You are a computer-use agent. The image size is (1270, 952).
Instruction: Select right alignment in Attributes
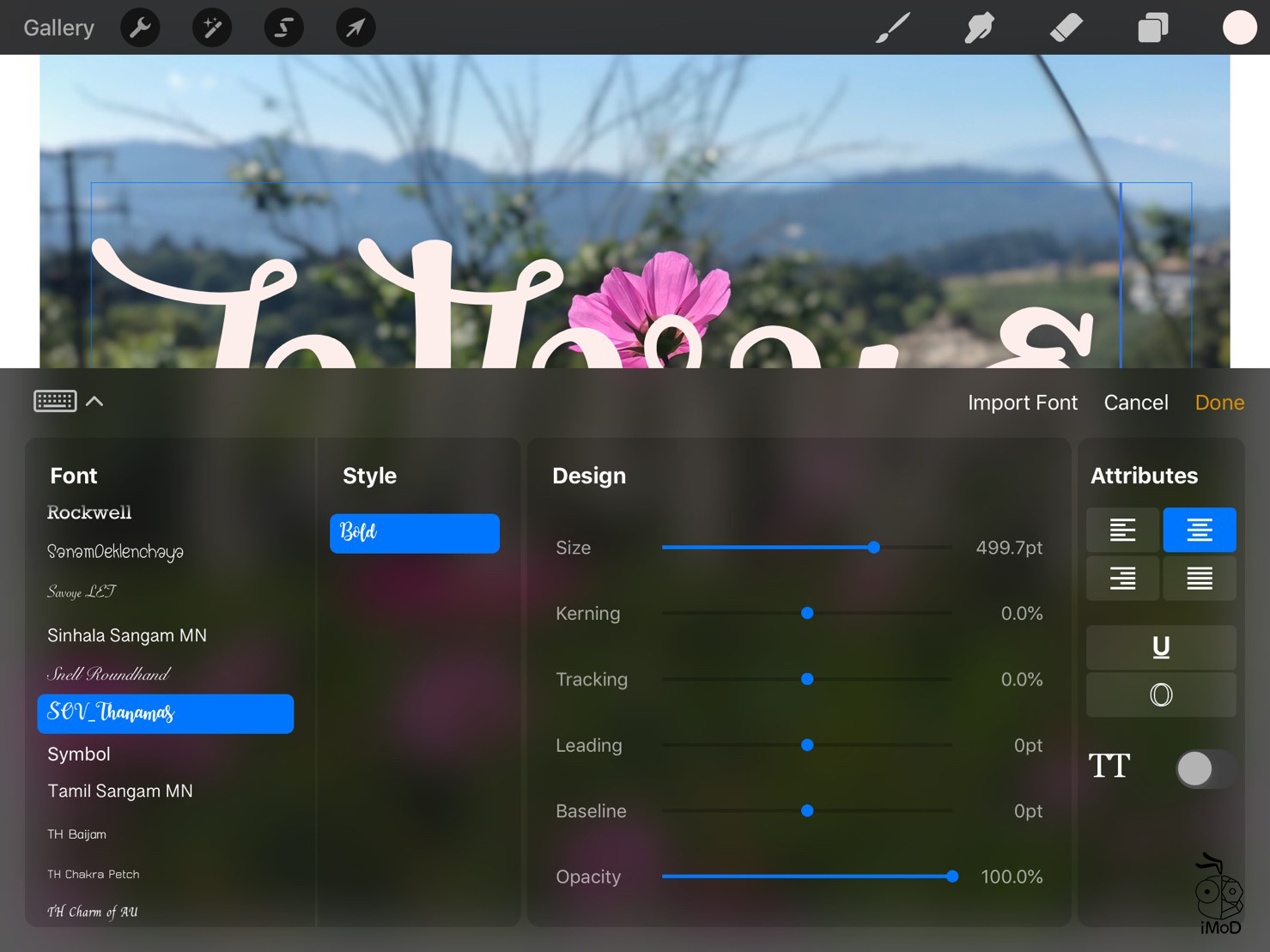click(1122, 578)
